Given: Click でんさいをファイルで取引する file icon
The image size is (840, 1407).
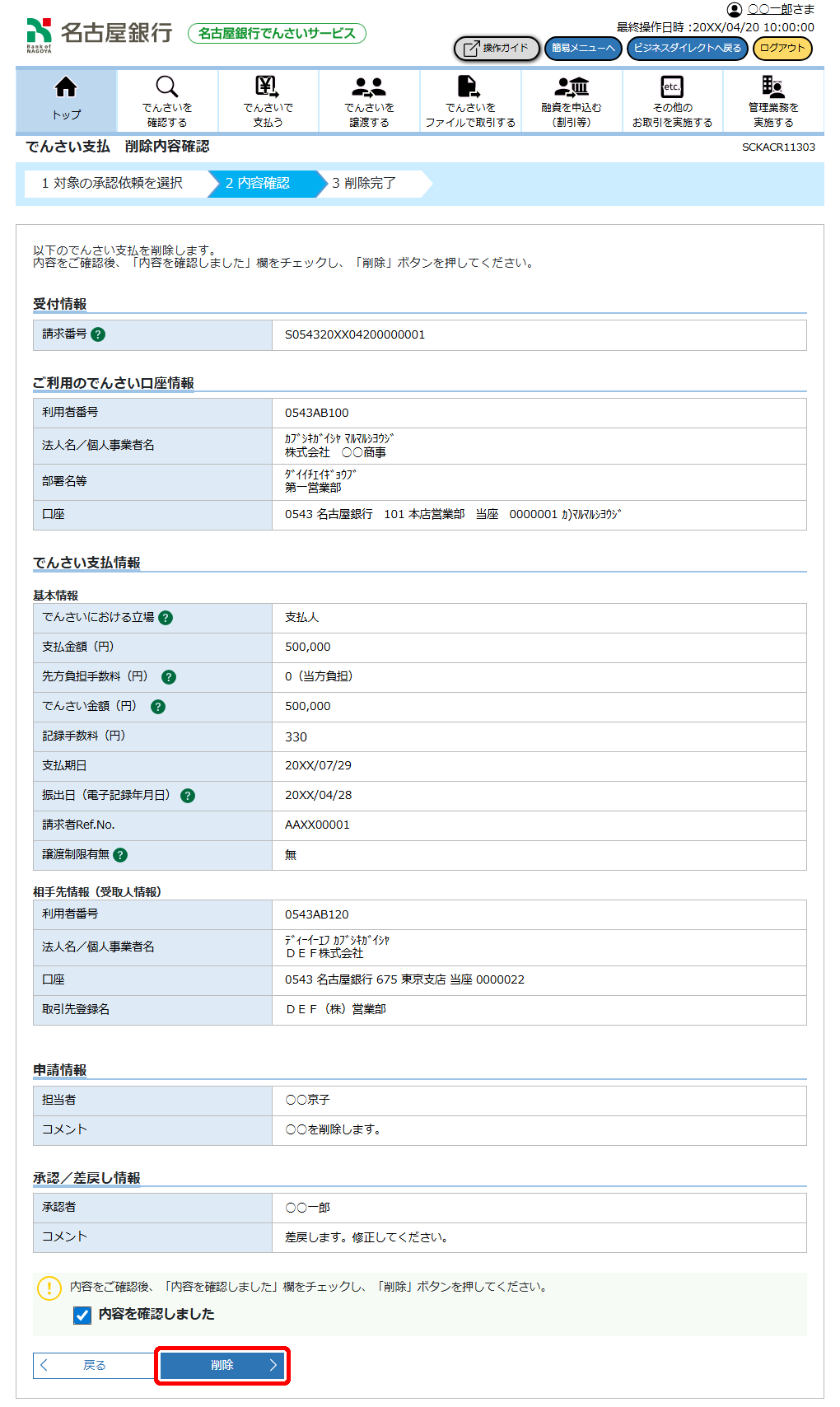Looking at the screenshot, I should tap(469, 86).
